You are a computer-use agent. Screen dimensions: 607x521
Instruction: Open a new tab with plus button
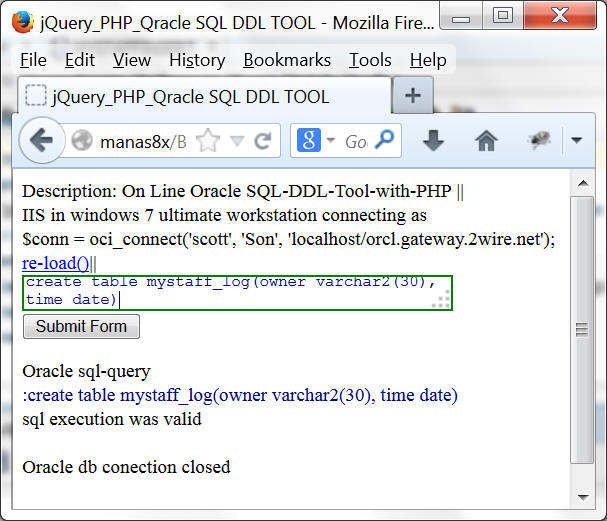click(x=413, y=96)
